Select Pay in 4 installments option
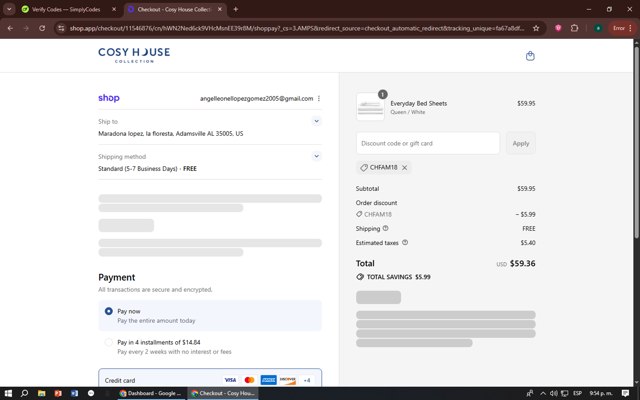This screenshot has width=640, height=400. coord(109,342)
